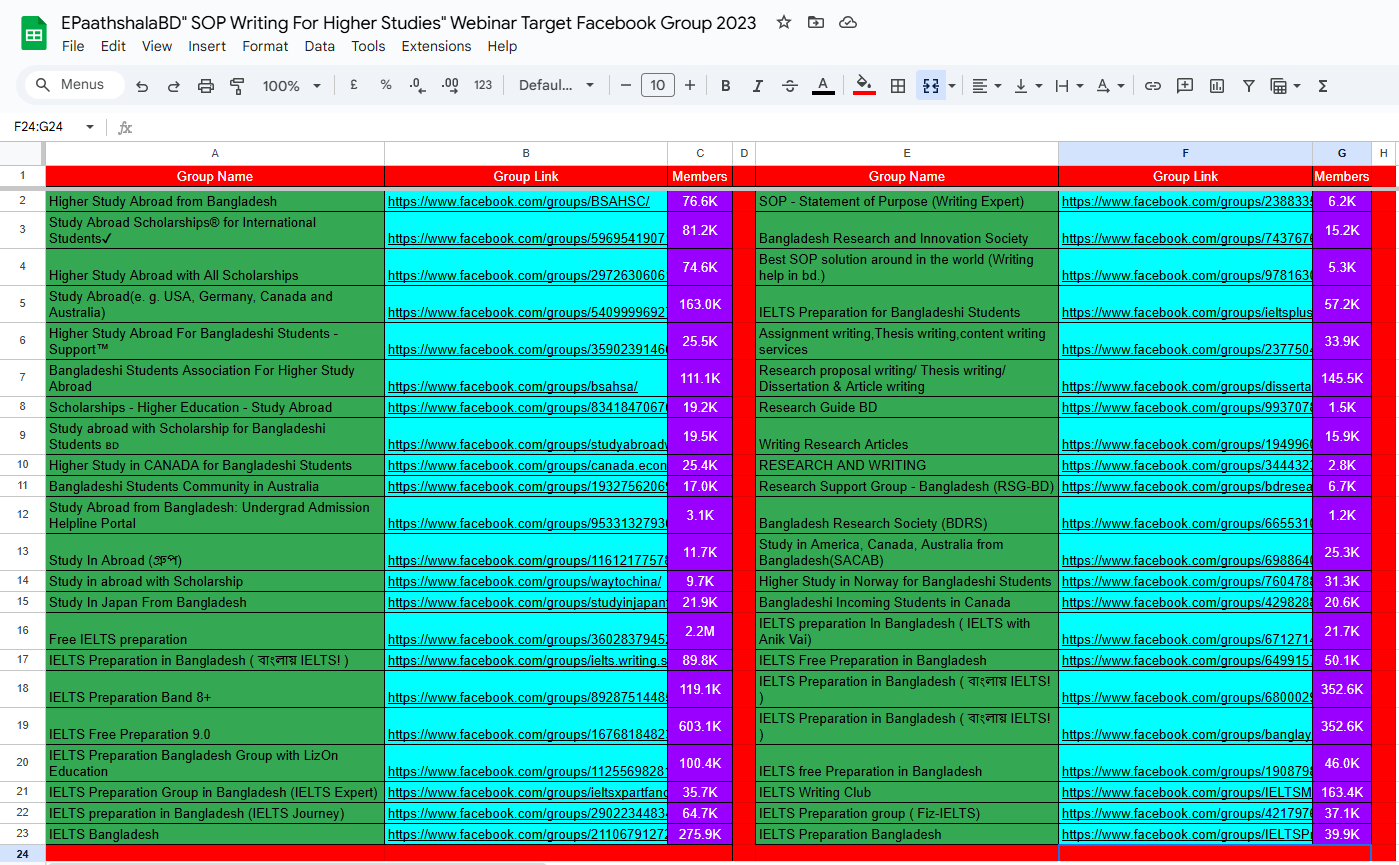1399x865 pixels.
Task: Click the font size input field
Action: (657, 86)
